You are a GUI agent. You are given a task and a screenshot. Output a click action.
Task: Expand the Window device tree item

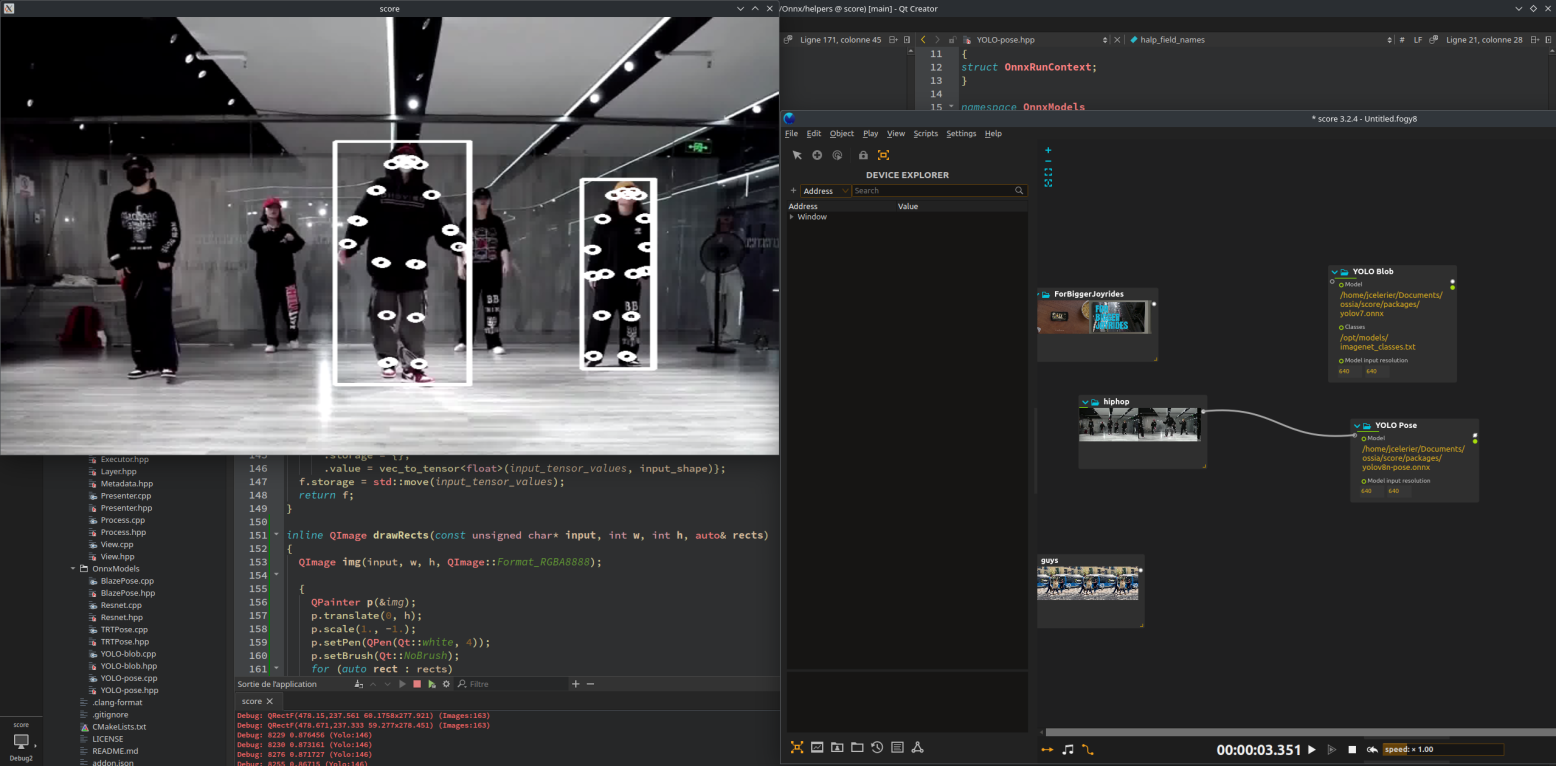point(792,217)
